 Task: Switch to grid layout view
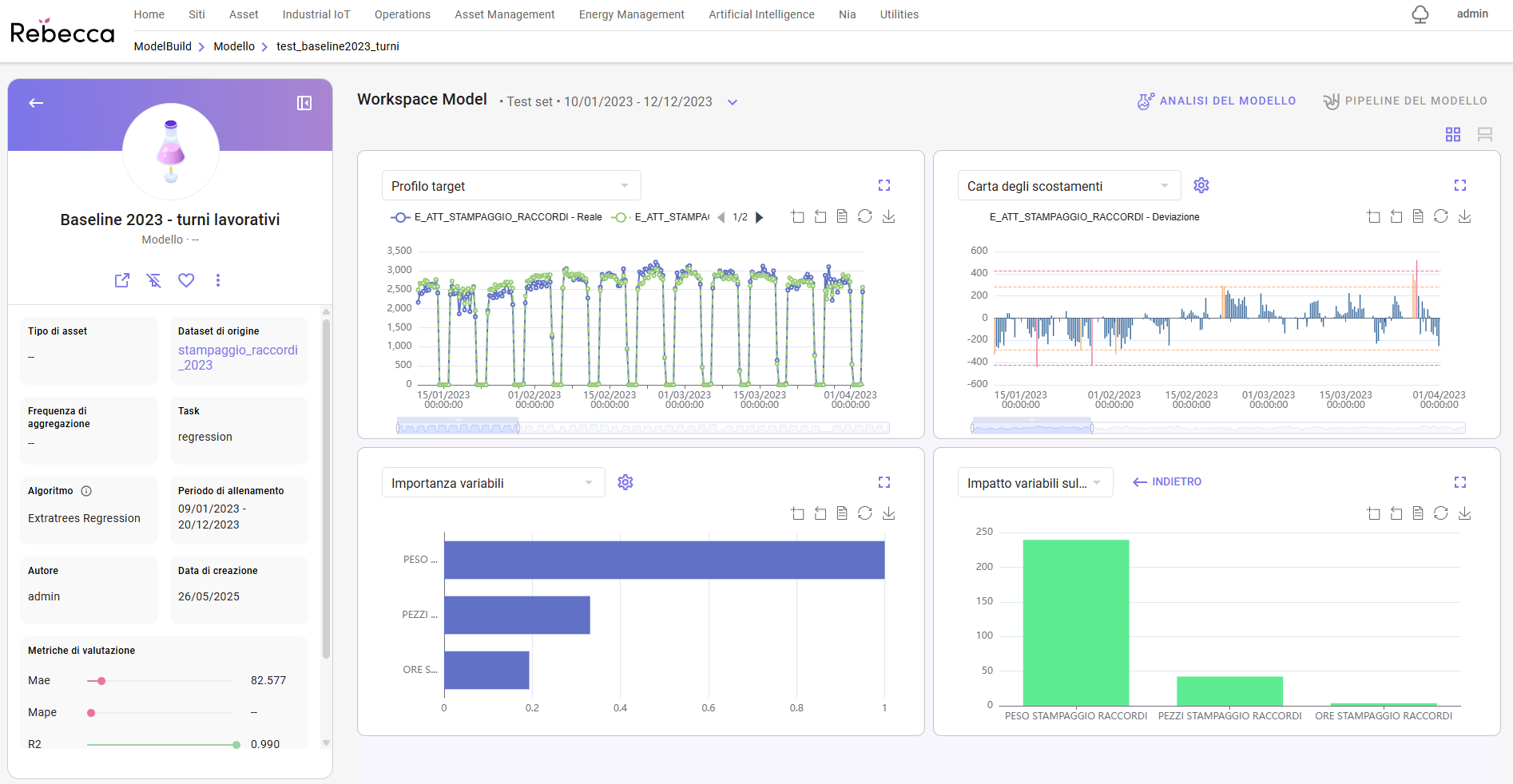(1453, 134)
